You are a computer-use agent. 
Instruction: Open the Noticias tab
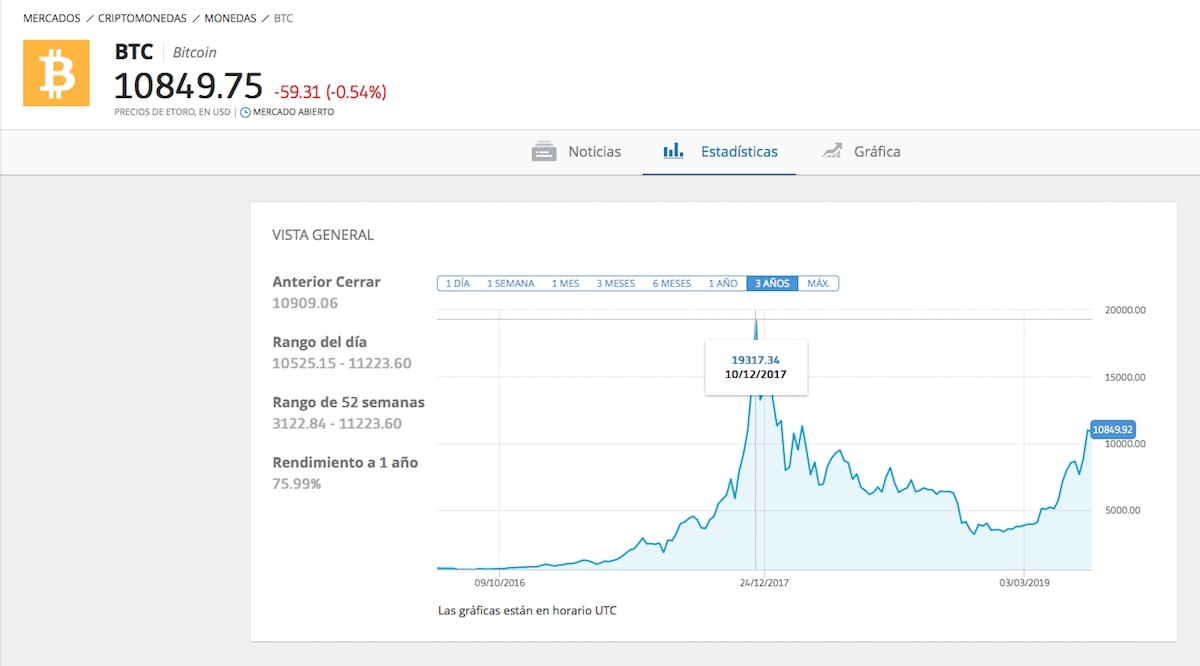click(594, 152)
